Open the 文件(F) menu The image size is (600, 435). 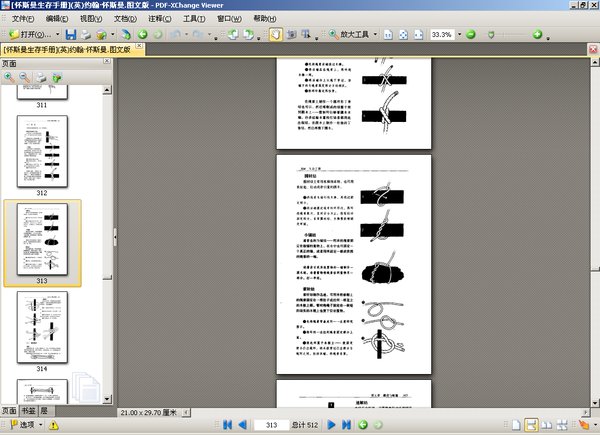[x=25, y=18]
